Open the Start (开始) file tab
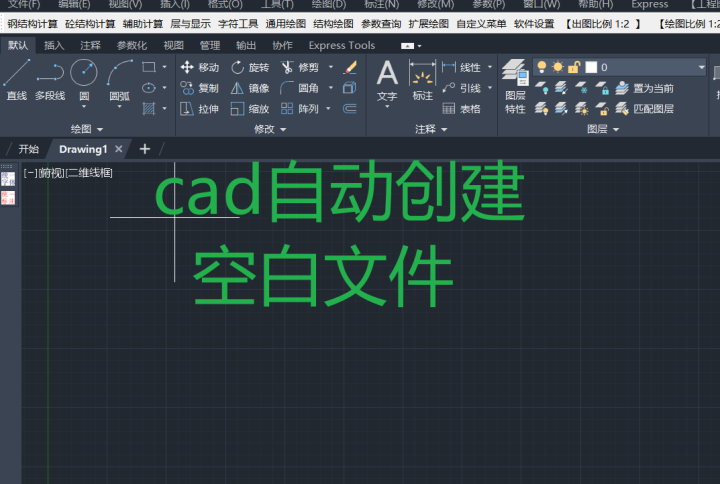This screenshot has width=720, height=484. pyautogui.click(x=28, y=149)
